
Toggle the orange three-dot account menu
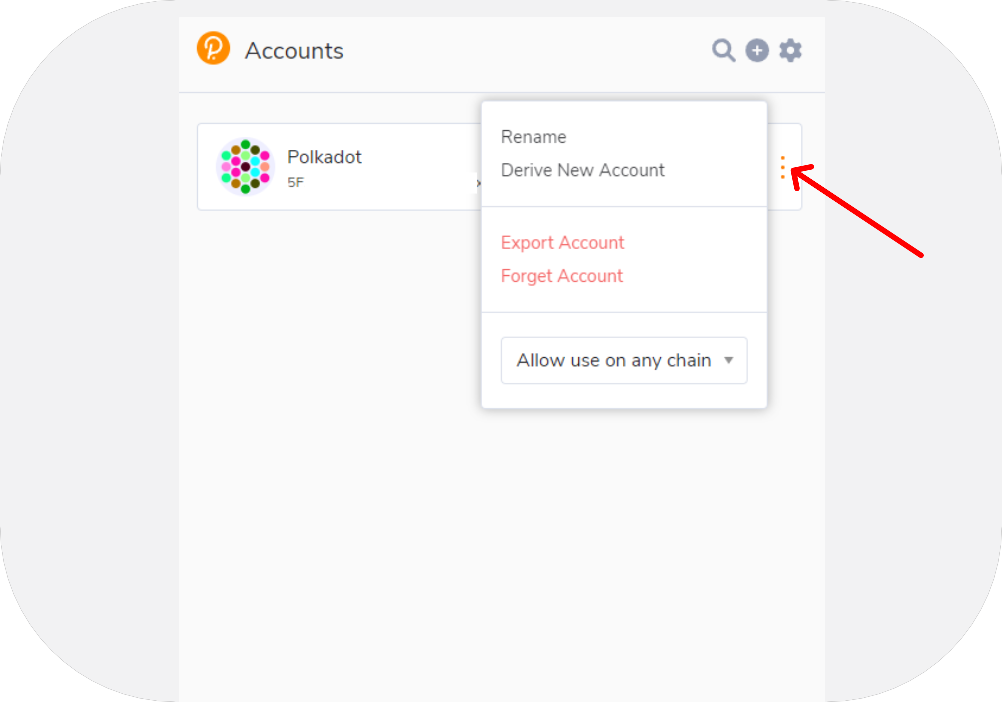[x=783, y=167]
